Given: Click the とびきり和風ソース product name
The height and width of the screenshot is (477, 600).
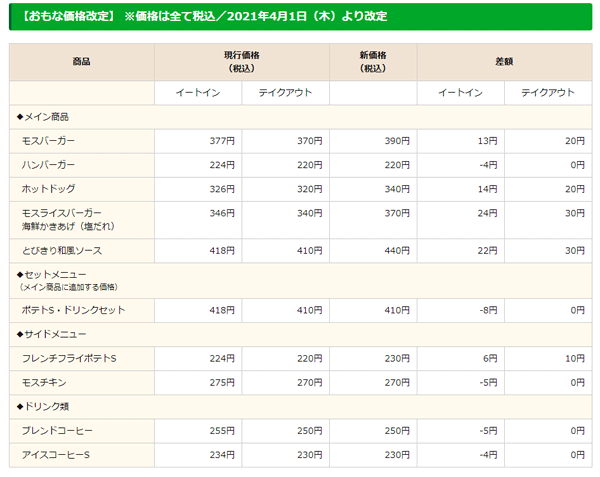Looking at the screenshot, I should pyautogui.click(x=62, y=251).
